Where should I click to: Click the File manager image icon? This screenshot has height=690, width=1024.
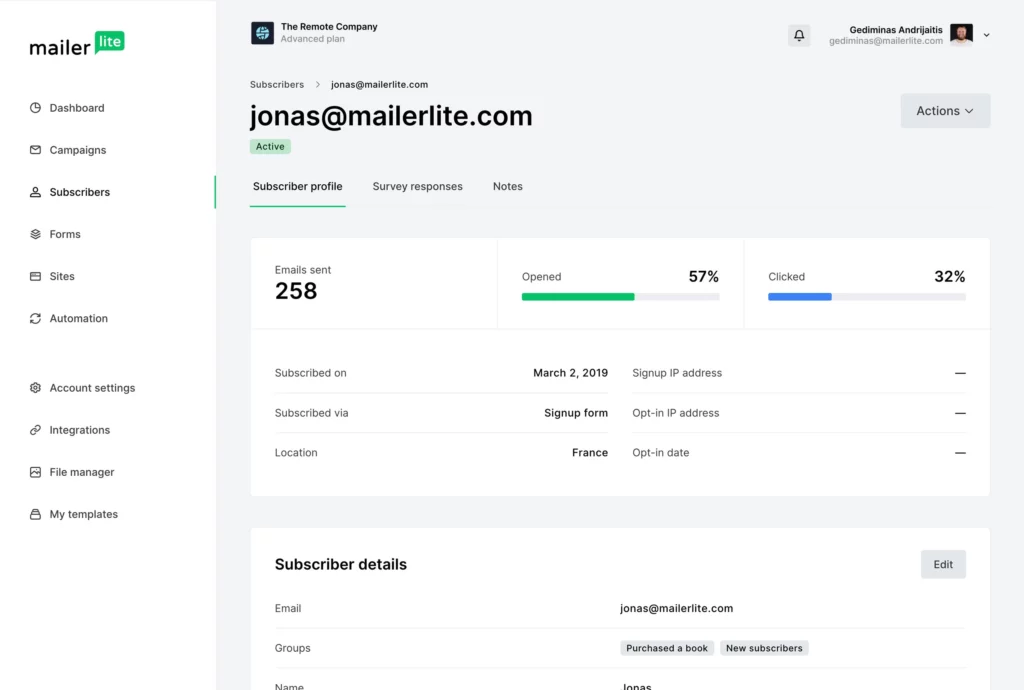coord(35,472)
